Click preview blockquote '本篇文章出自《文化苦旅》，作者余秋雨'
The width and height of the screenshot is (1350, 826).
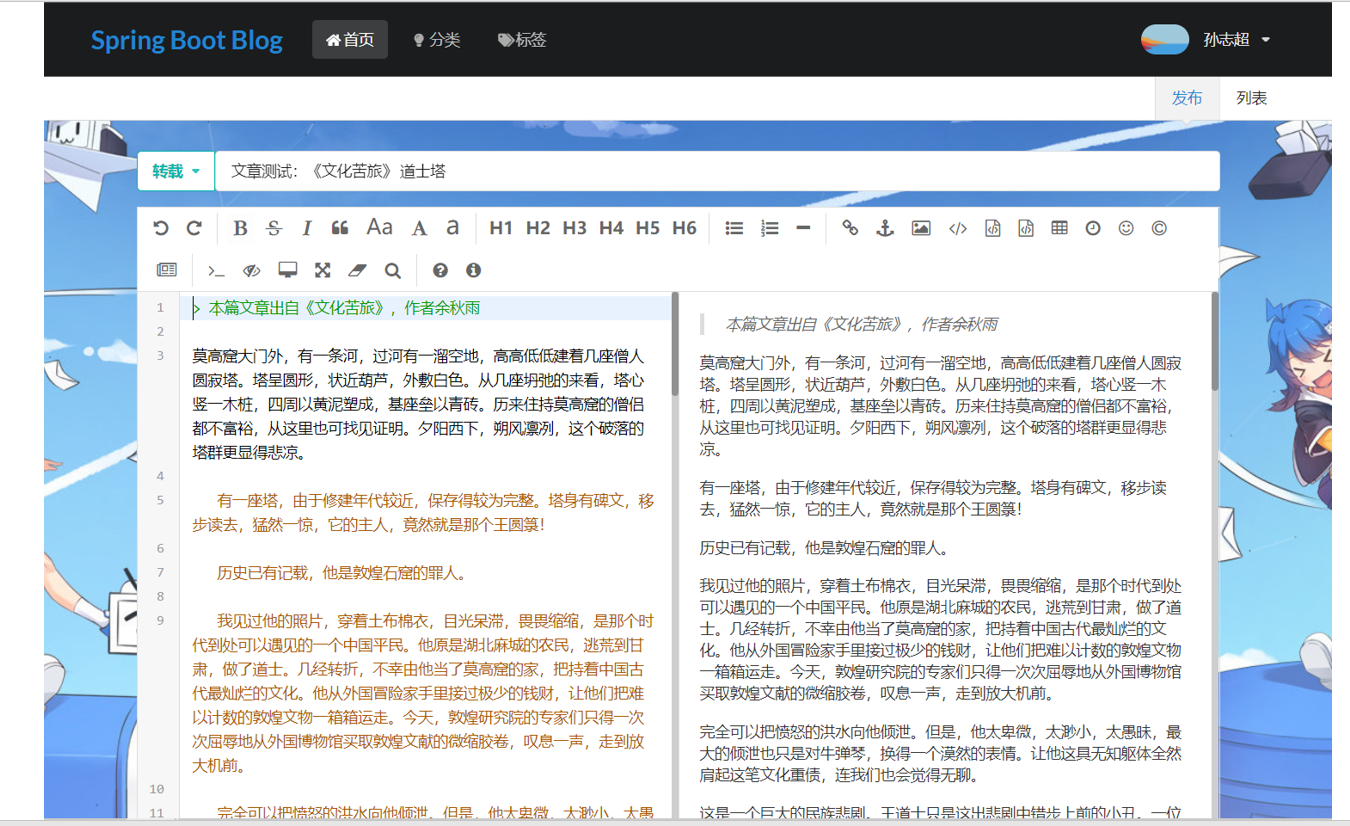tap(861, 324)
